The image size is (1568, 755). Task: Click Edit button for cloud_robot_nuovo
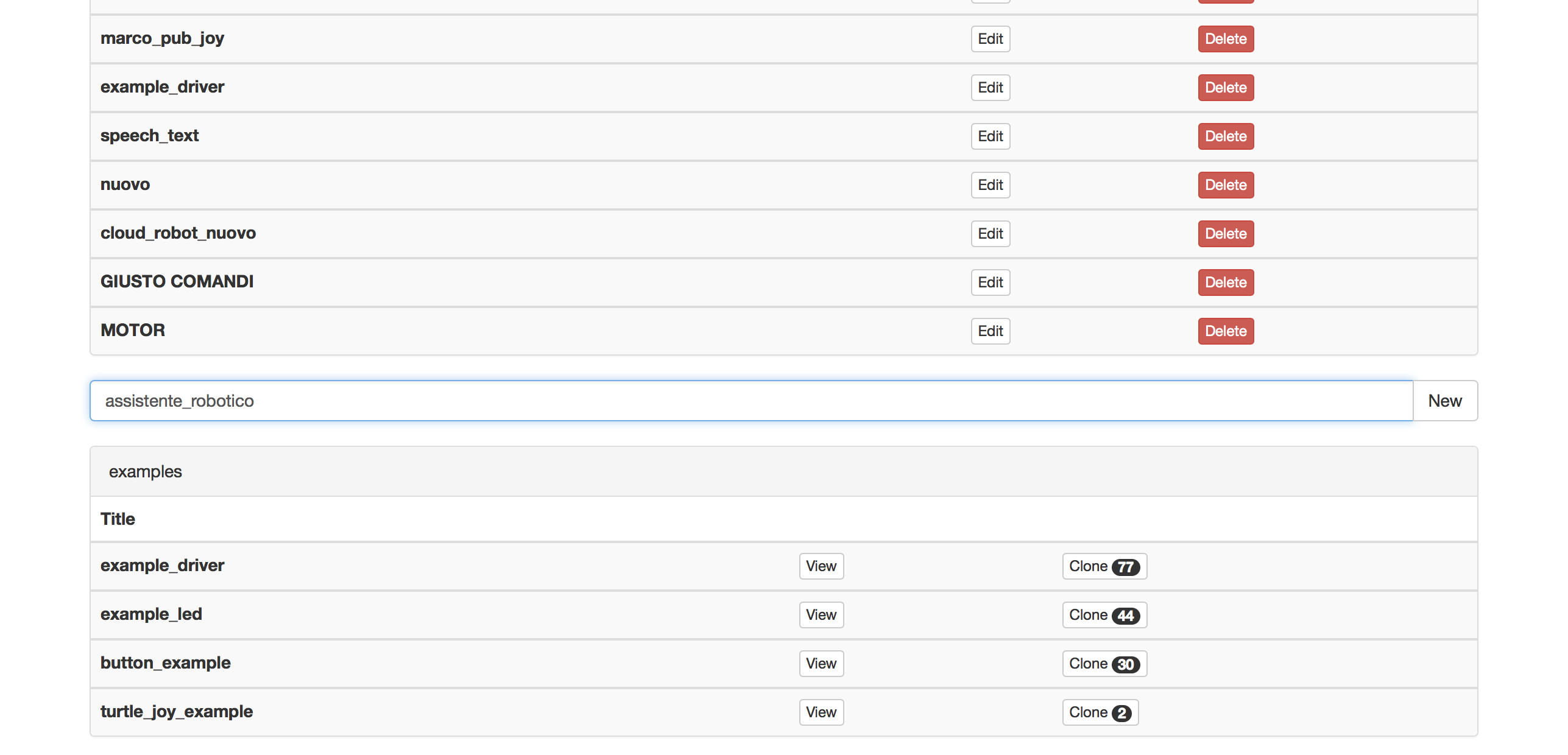point(990,233)
